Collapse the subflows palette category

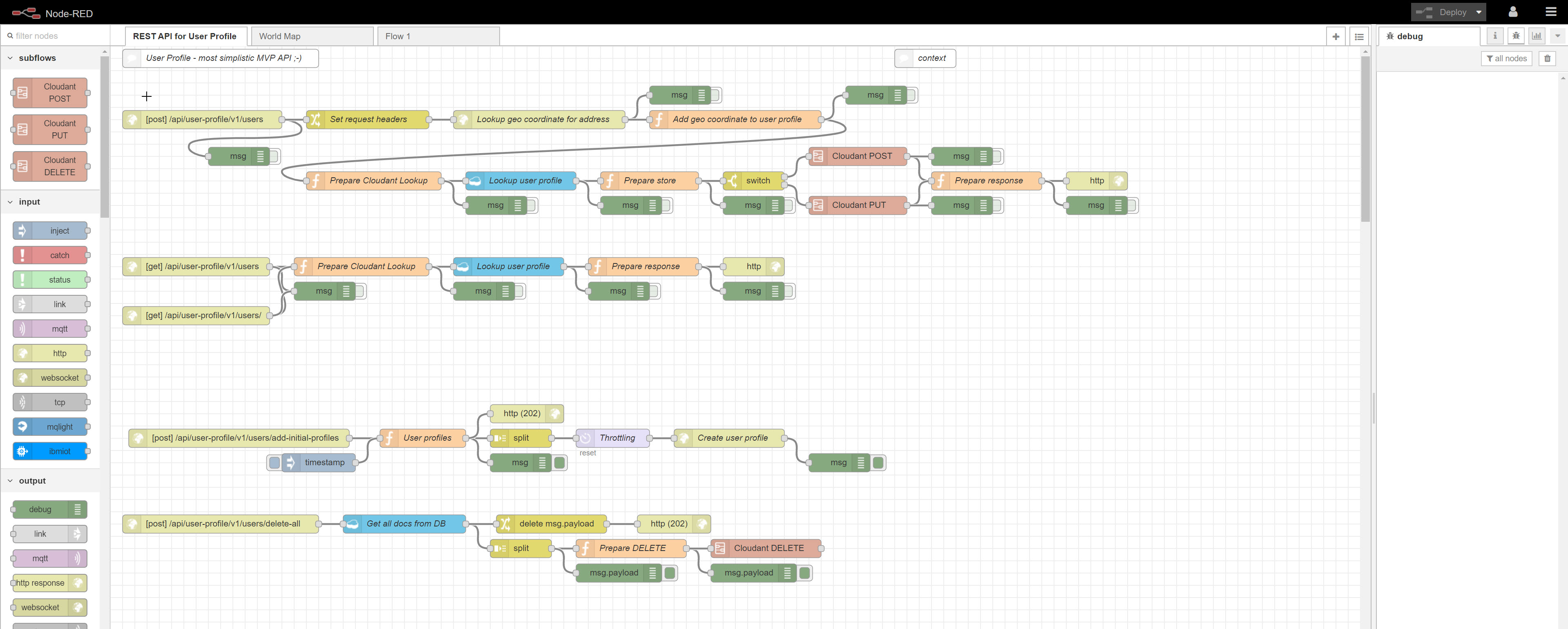pos(10,58)
